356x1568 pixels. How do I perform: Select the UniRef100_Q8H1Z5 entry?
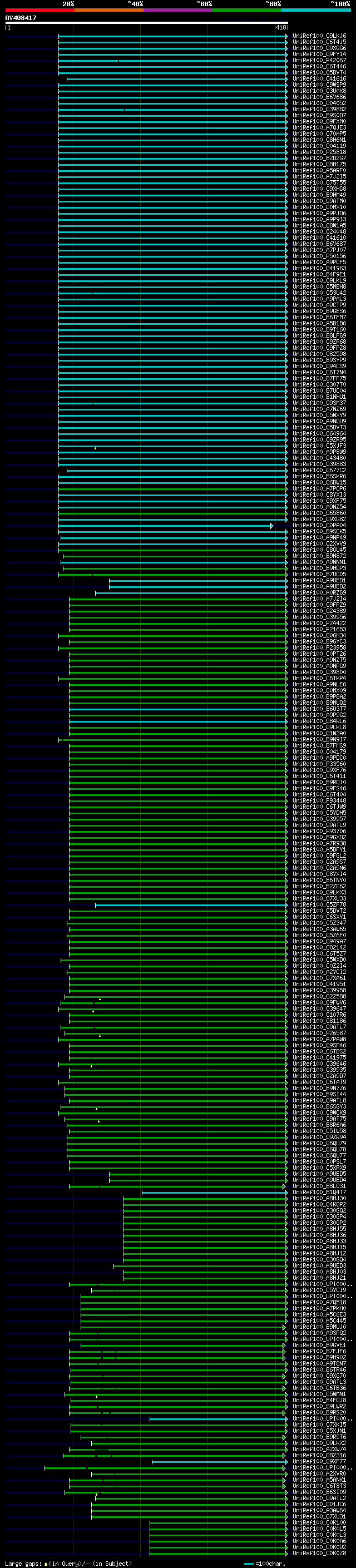point(319,164)
